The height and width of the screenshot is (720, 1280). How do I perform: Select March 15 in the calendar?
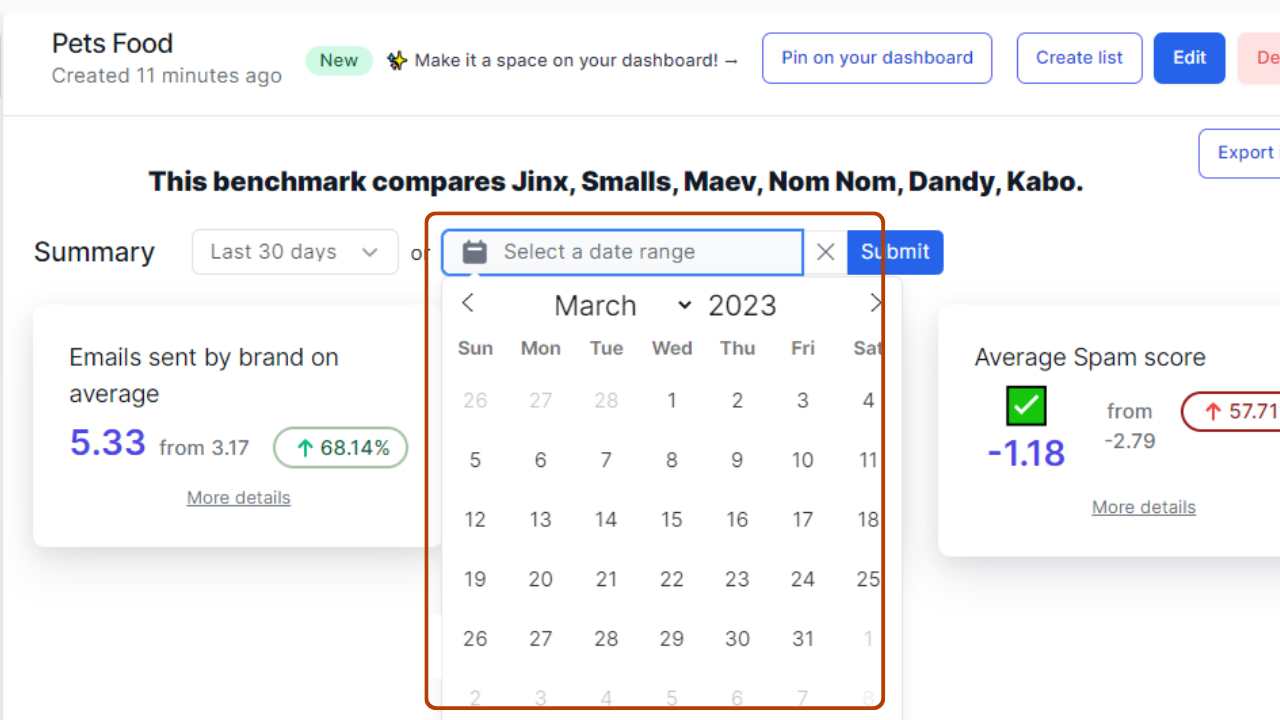[672, 519]
